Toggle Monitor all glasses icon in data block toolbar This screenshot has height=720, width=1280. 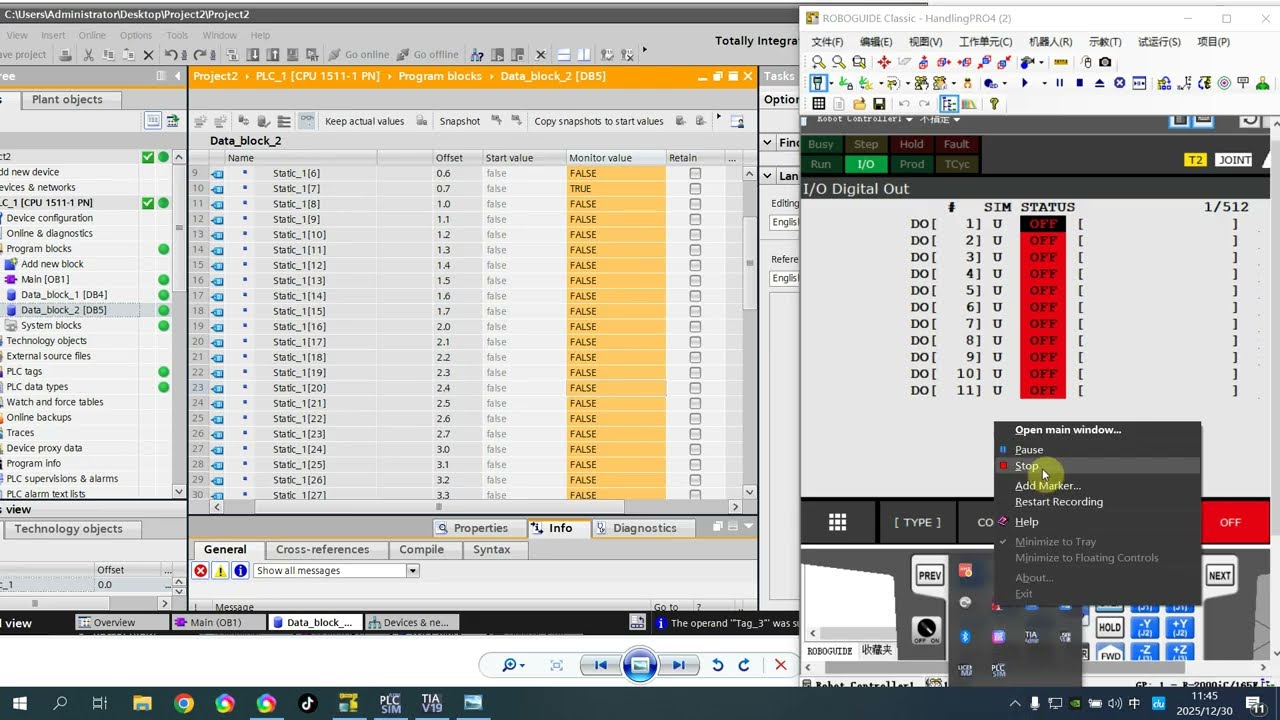306,121
